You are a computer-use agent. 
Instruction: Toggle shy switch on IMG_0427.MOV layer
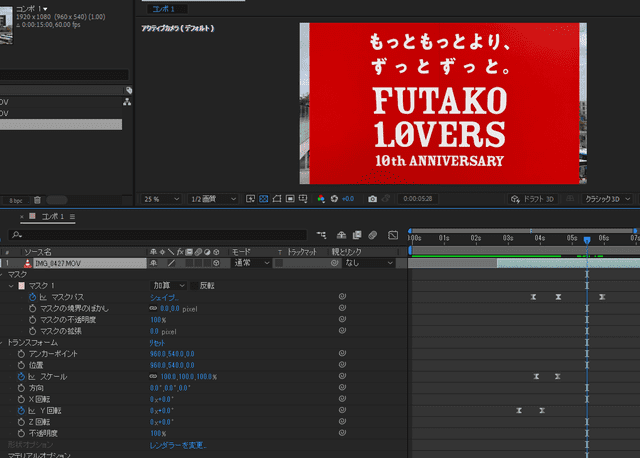coord(153,263)
